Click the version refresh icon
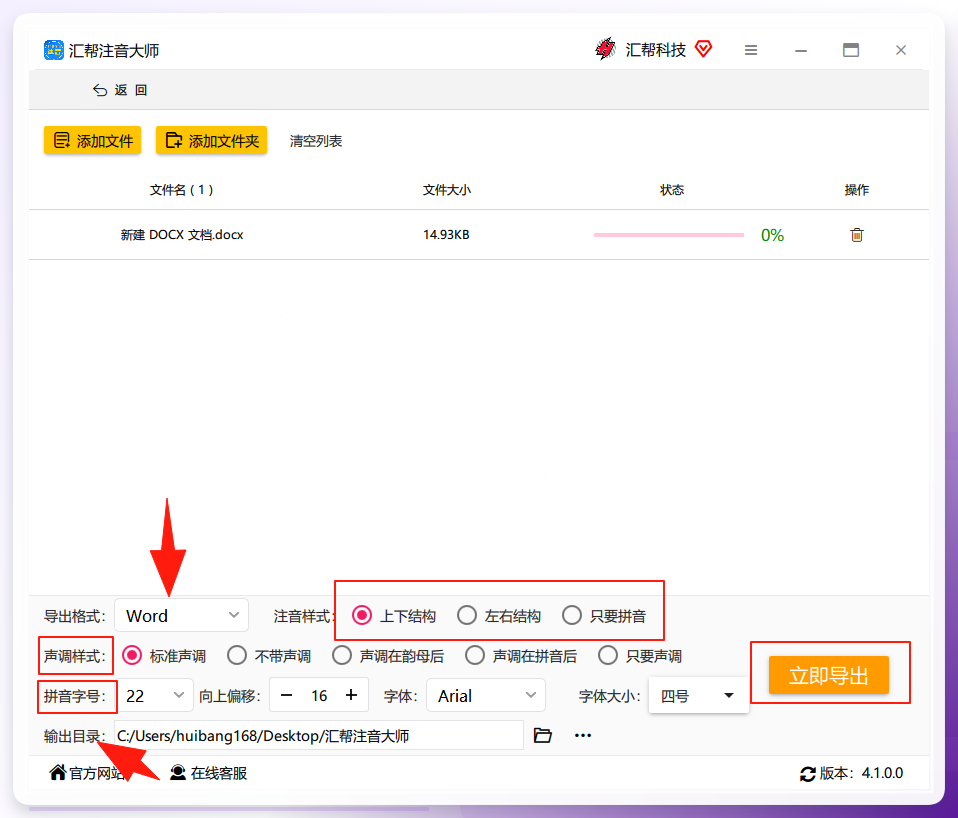Screen dimensions: 958x818 (808, 774)
